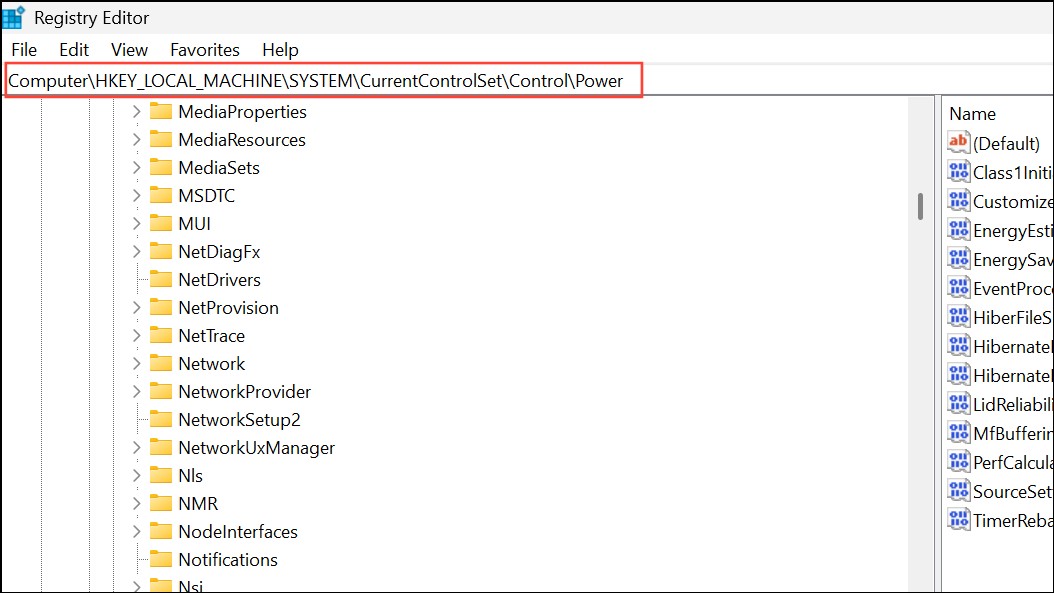1054x593 pixels.
Task: Click the EventProc... value icon
Action: 959,287
